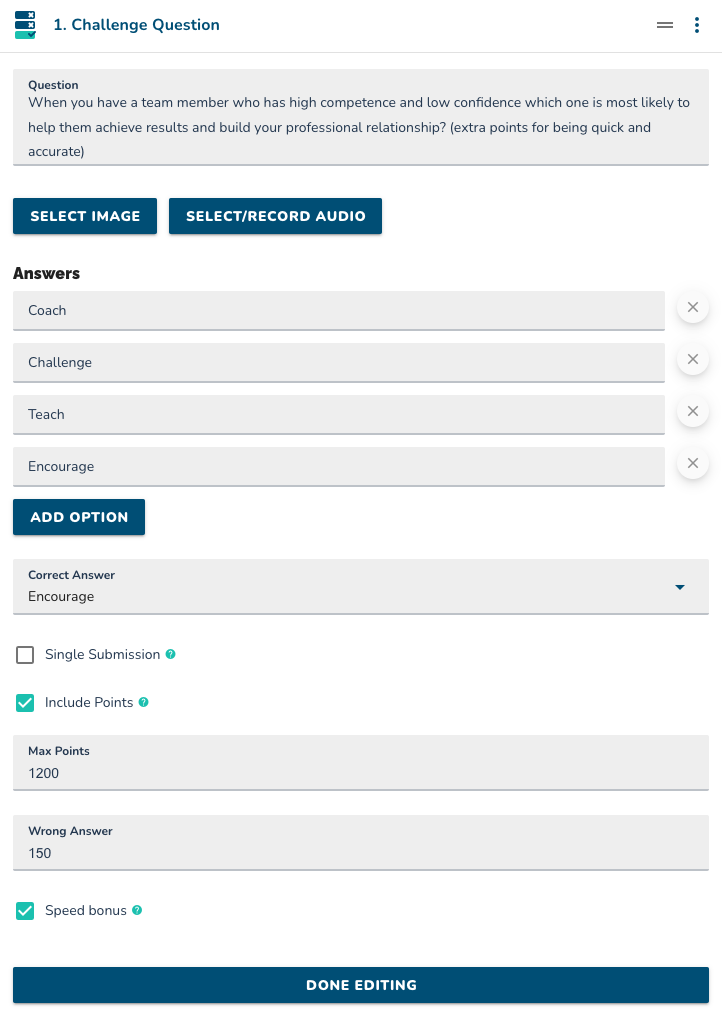The image size is (722, 1014).
Task: Click the Challenge Question quiz icon
Action: (x=25, y=25)
